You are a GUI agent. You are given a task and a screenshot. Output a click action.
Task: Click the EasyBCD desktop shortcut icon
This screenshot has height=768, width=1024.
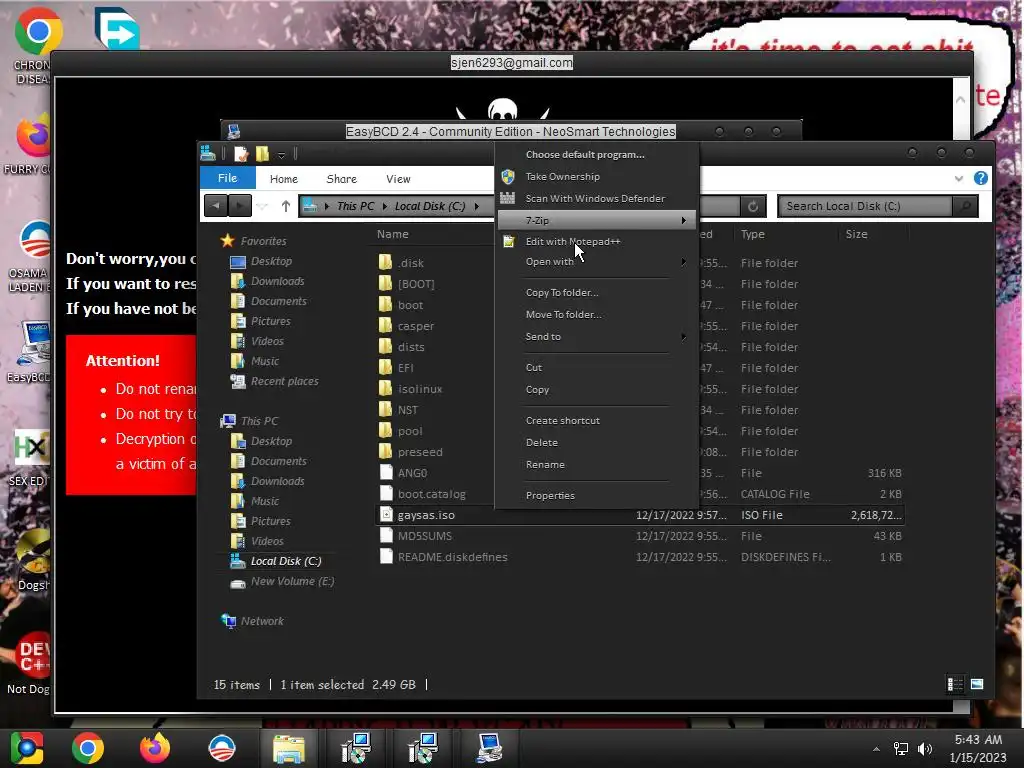tap(31, 353)
